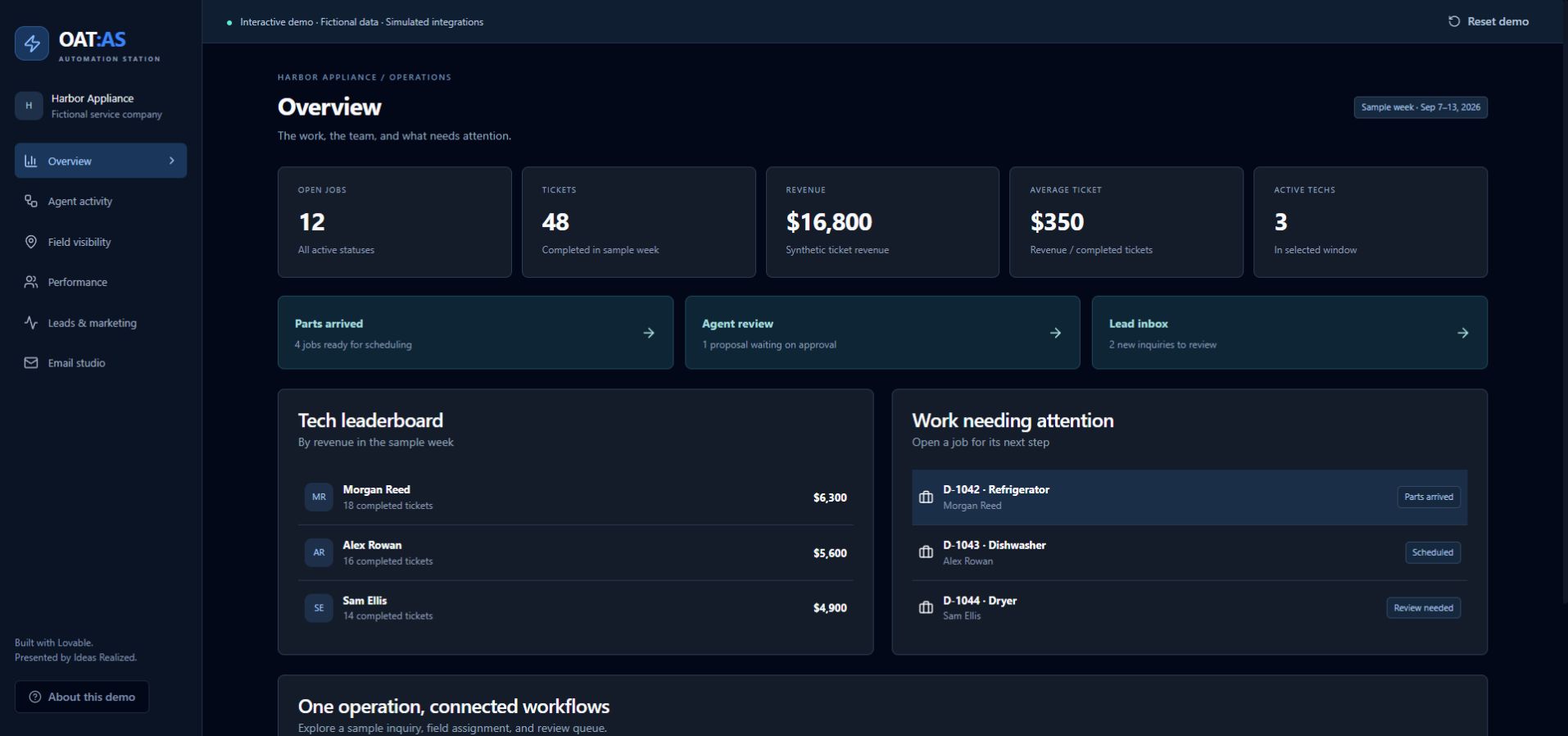Click the AR avatar for Alex Rowan
The image size is (1568, 736).
(x=319, y=552)
